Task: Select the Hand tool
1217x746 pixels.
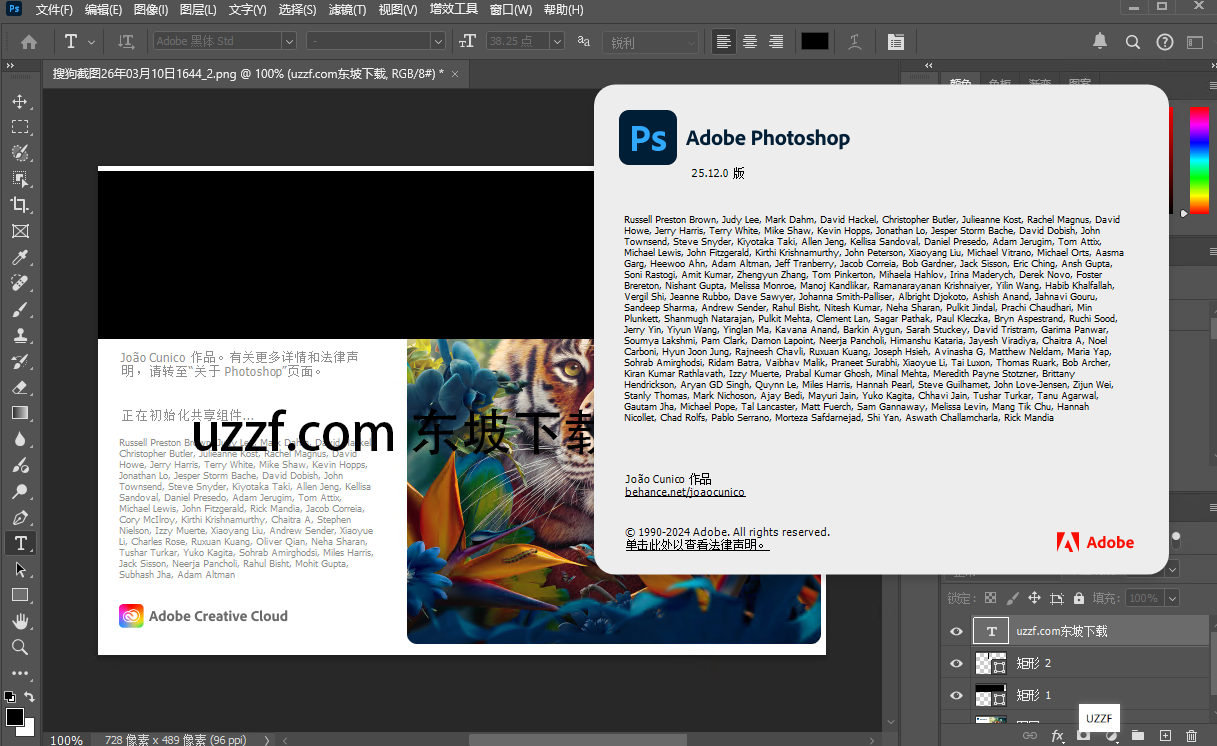Action: pos(21,621)
